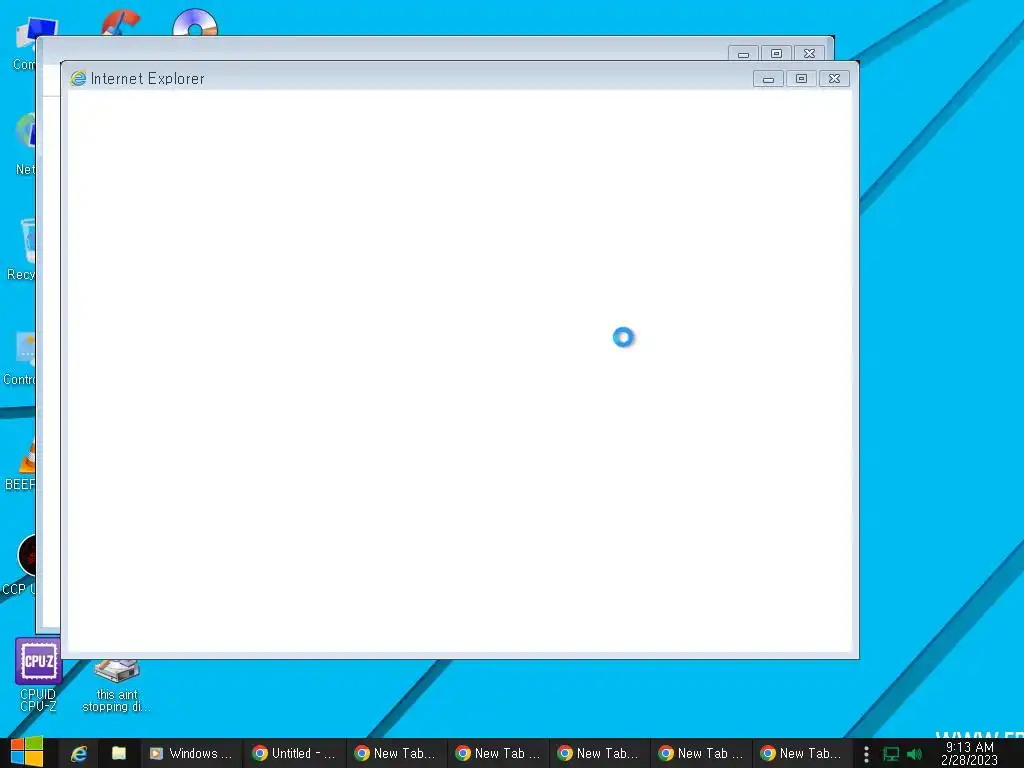Image resolution: width=1024 pixels, height=768 pixels.
Task: Click the network status tray icon
Action: click(x=891, y=754)
